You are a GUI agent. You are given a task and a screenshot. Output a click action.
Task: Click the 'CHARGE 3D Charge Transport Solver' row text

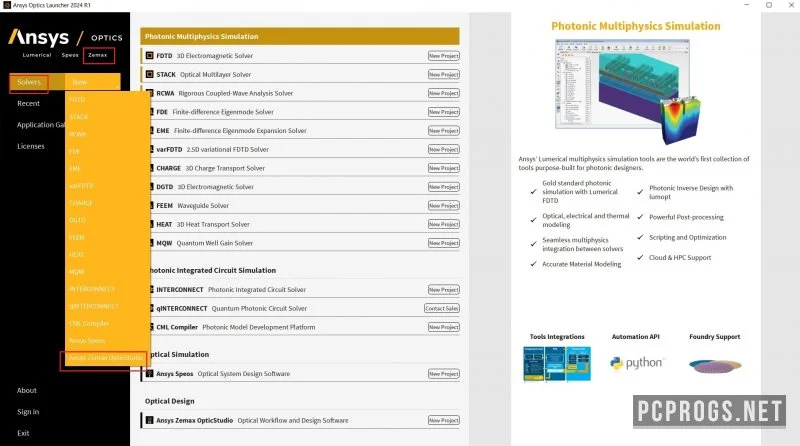(210, 168)
